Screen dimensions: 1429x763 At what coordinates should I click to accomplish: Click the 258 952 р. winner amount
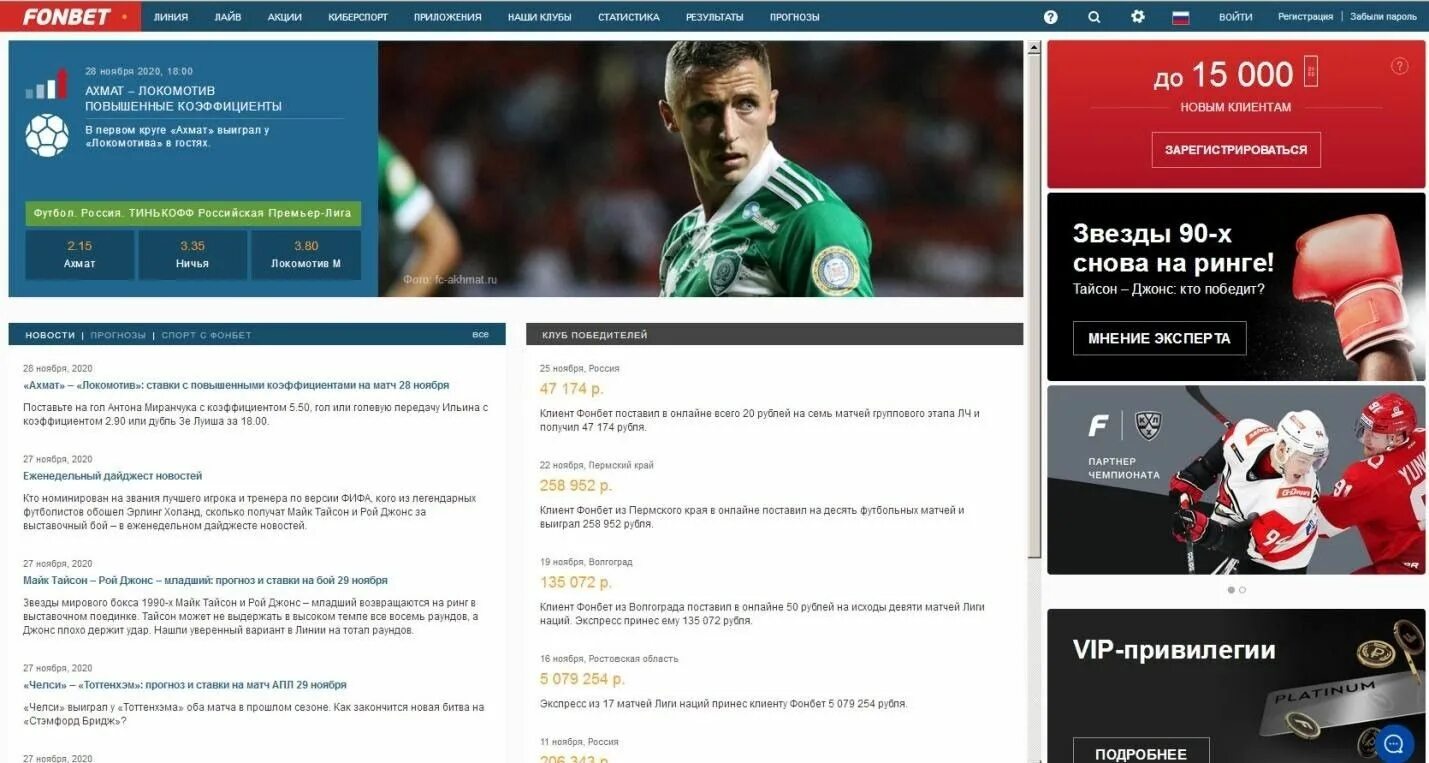click(x=576, y=485)
